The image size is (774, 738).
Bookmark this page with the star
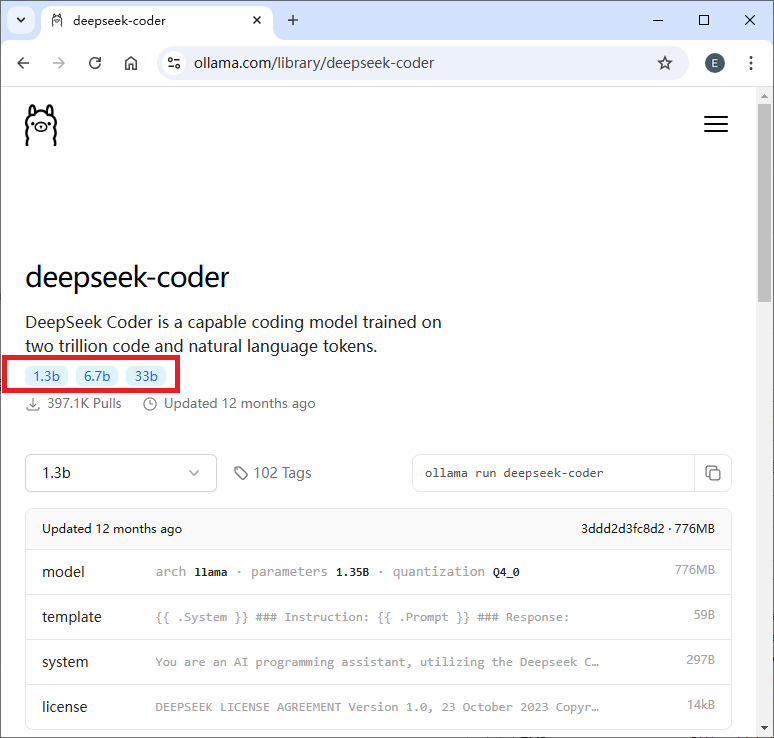[665, 63]
